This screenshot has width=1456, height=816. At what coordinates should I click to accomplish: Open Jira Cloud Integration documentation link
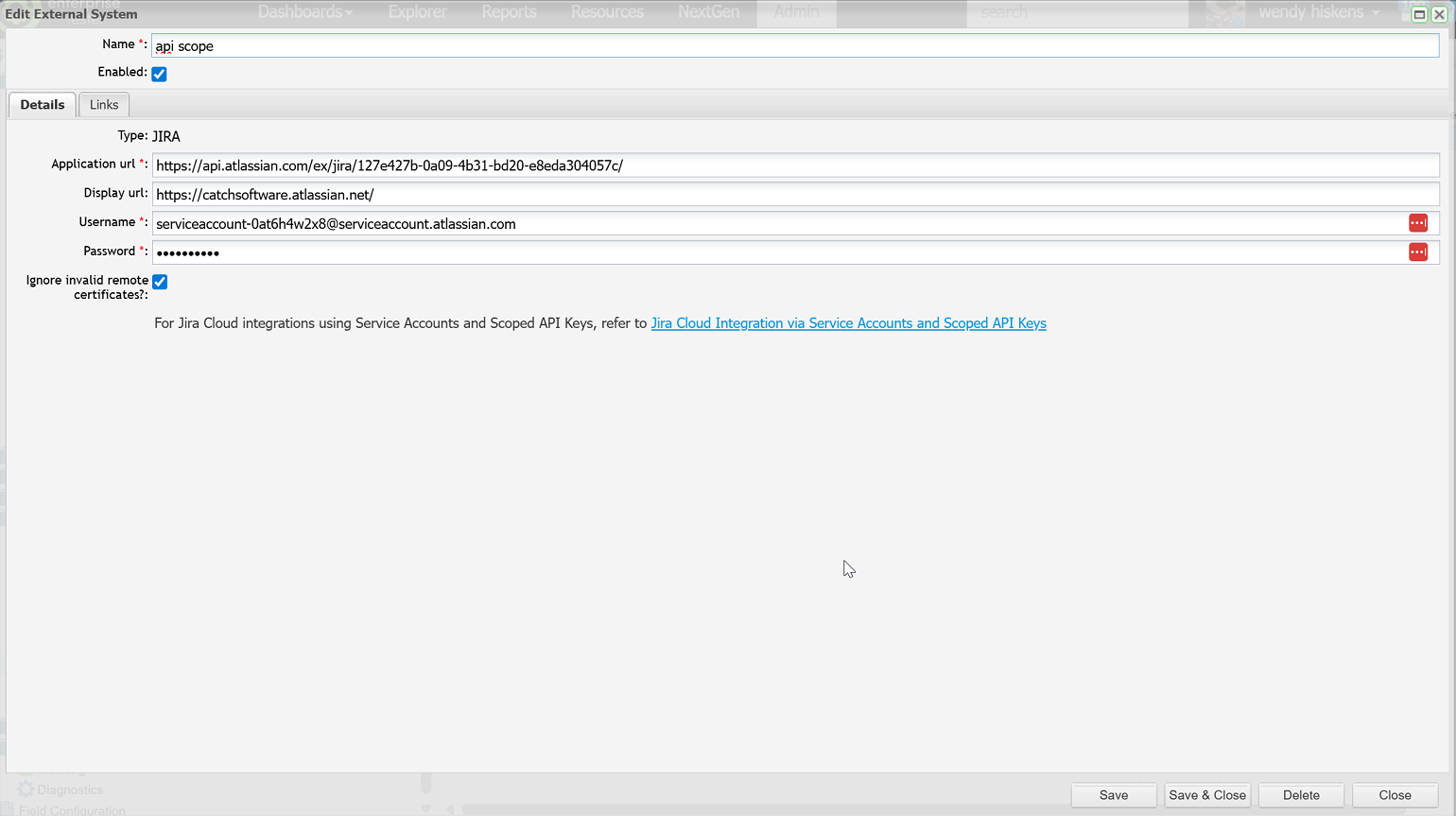(x=848, y=323)
